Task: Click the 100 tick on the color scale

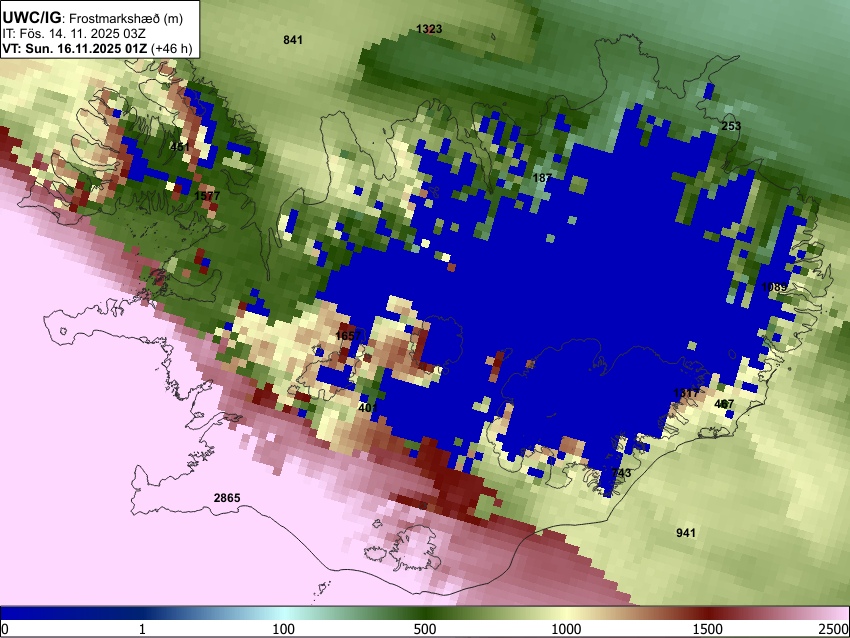Action: (x=284, y=629)
